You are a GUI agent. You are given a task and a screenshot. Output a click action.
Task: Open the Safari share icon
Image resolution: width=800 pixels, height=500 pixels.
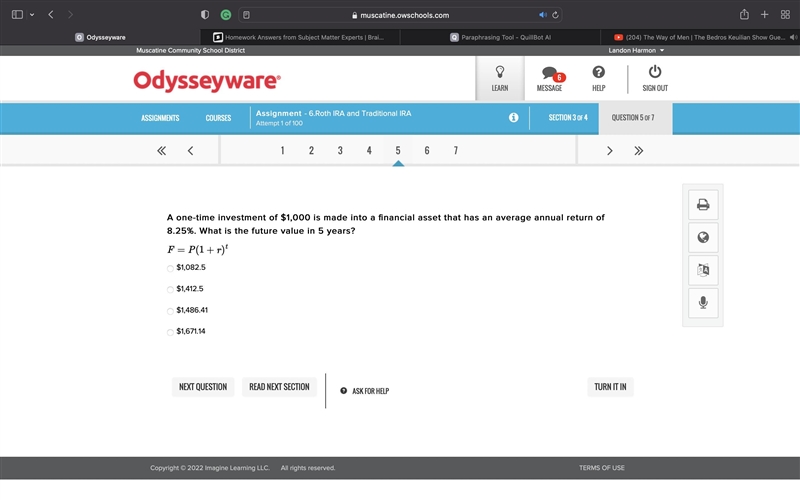click(x=744, y=14)
